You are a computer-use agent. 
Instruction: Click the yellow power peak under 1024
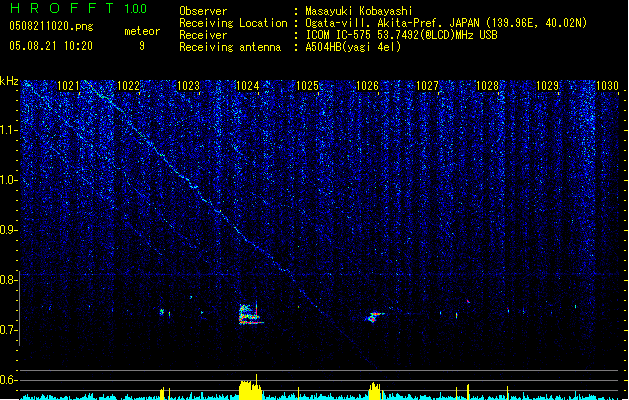[x=251, y=388]
